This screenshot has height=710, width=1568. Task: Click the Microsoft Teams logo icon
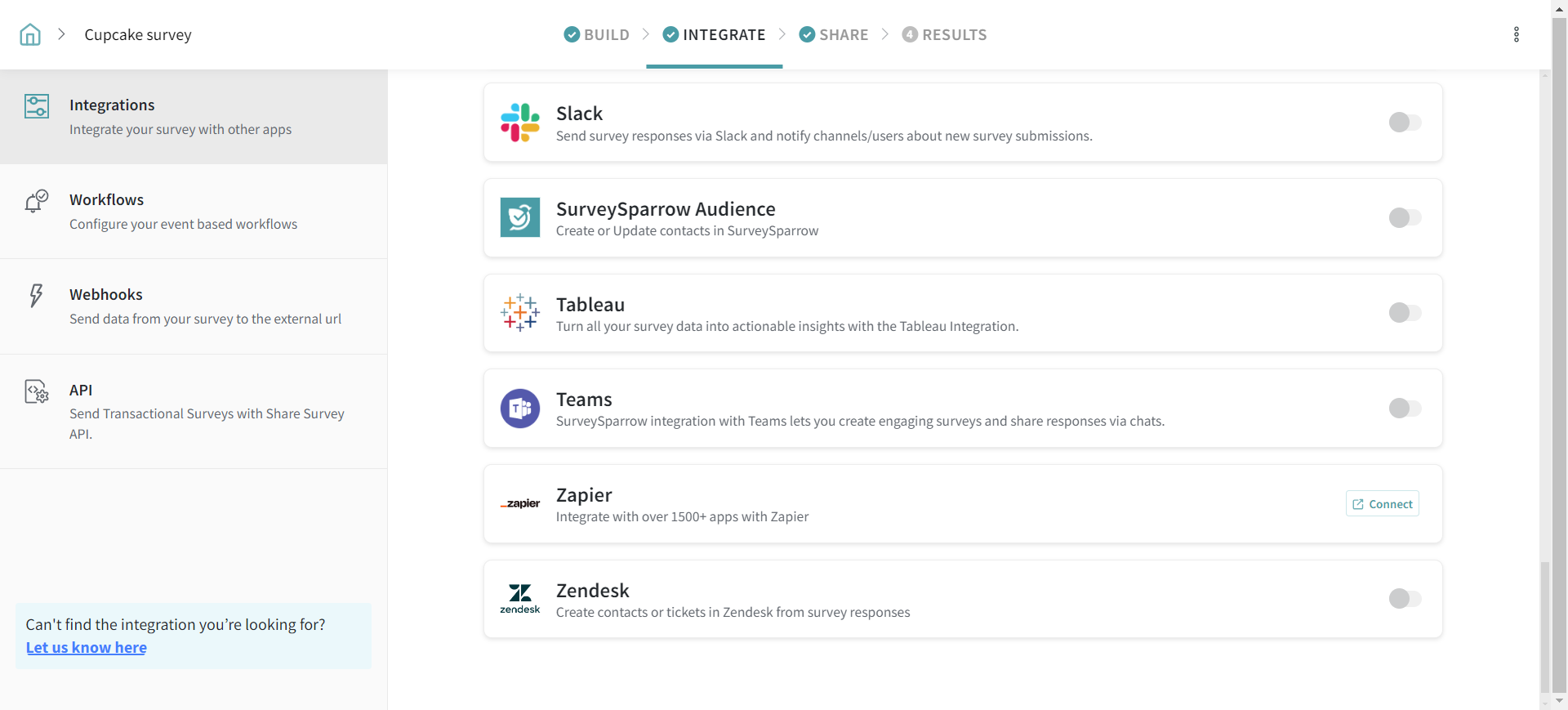(x=520, y=409)
